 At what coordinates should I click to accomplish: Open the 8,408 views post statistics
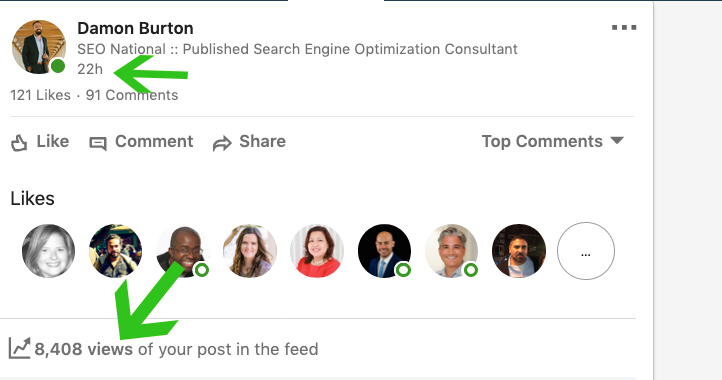pos(176,349)
